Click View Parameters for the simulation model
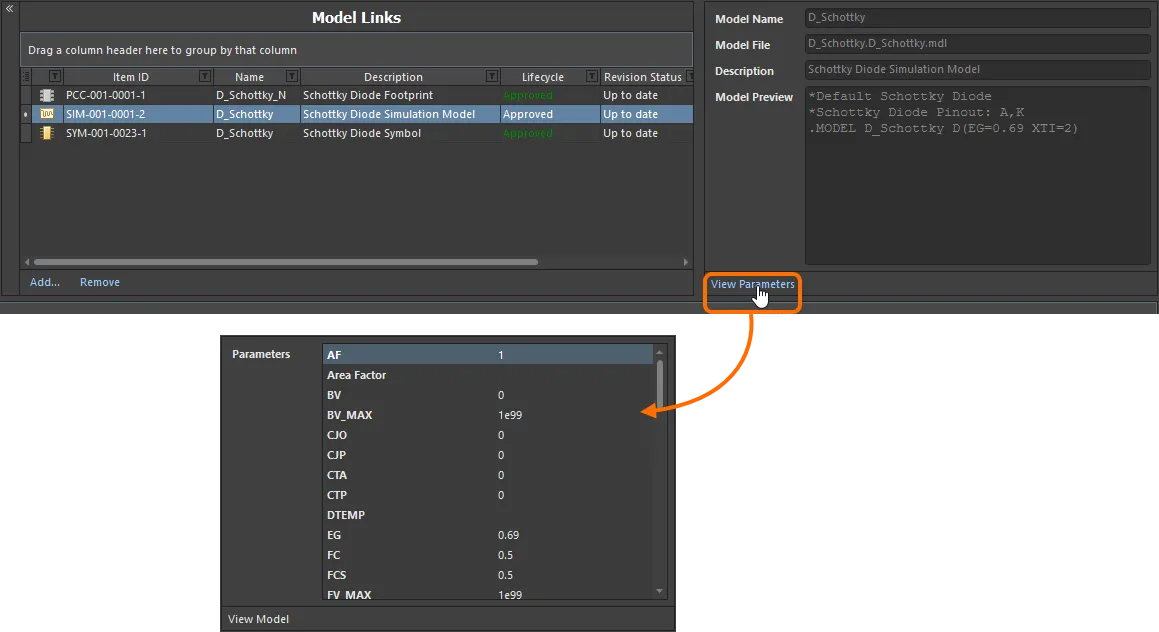1159x632 pixels. point(752,284)
